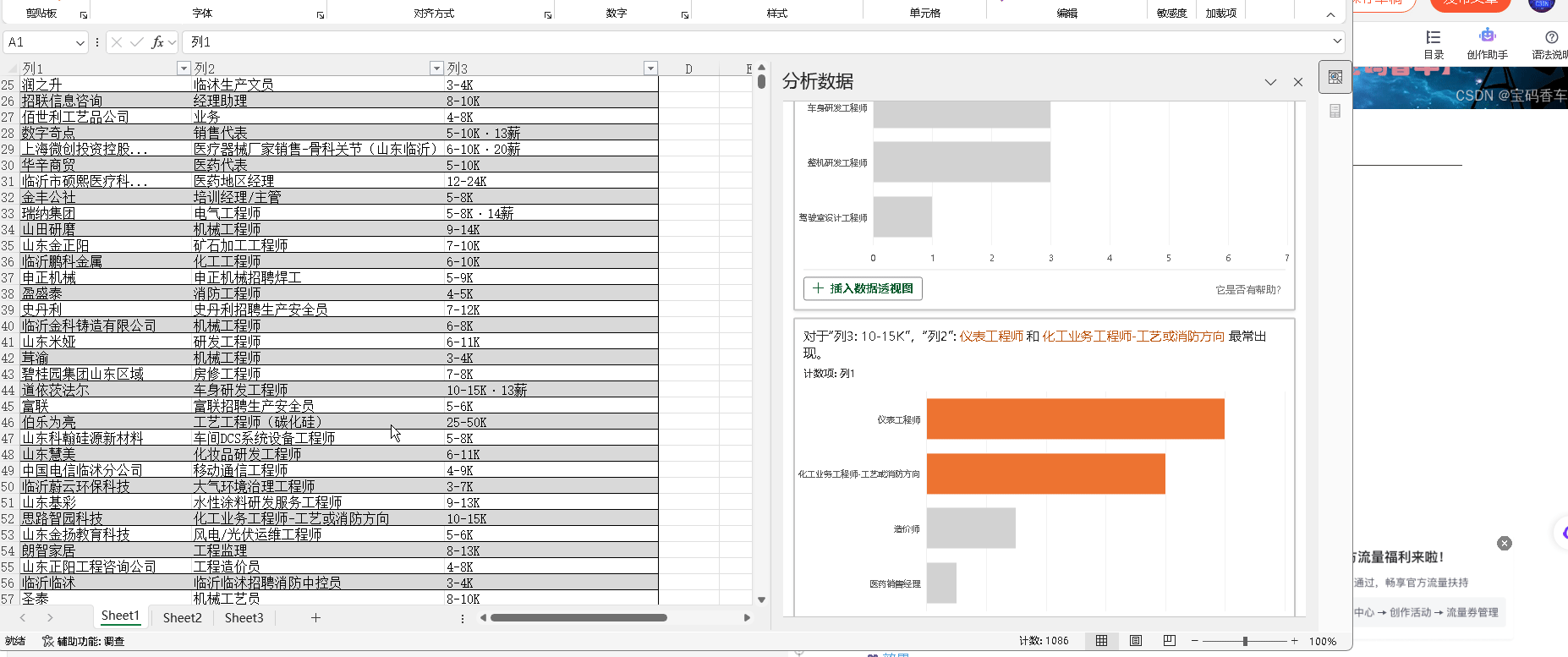The height and width of the screenshot is (657, 1568).
Task: Close the CSDN traffic promotion popup
Action: pos(1505,544)
